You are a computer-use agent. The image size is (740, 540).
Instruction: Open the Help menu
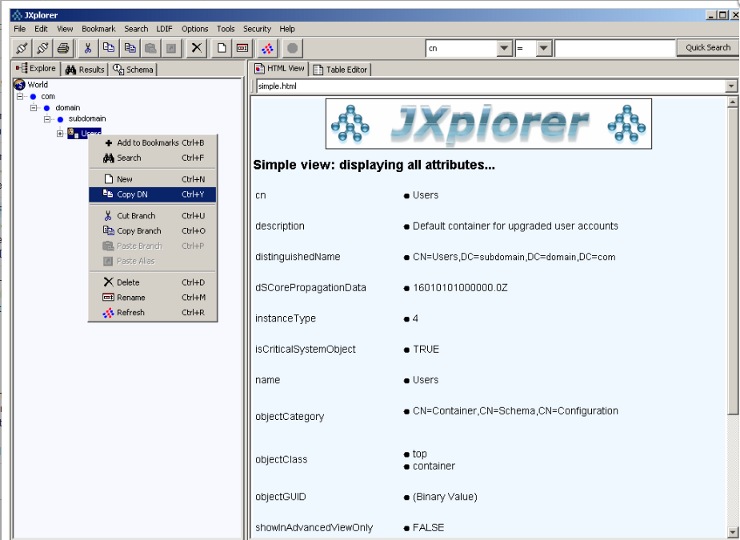tap(287, 29)
